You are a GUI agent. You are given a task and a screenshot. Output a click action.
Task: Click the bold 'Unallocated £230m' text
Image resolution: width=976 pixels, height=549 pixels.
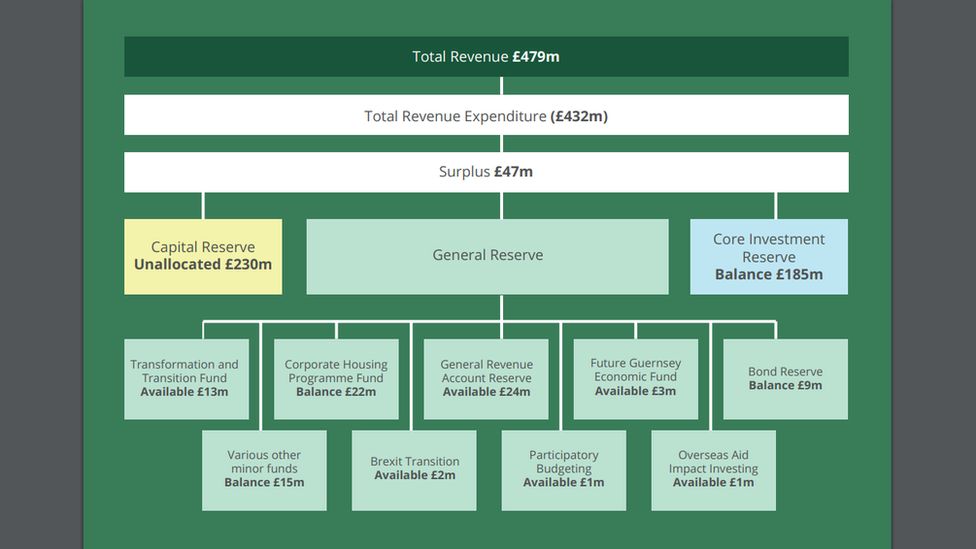[x=203, y=265]
